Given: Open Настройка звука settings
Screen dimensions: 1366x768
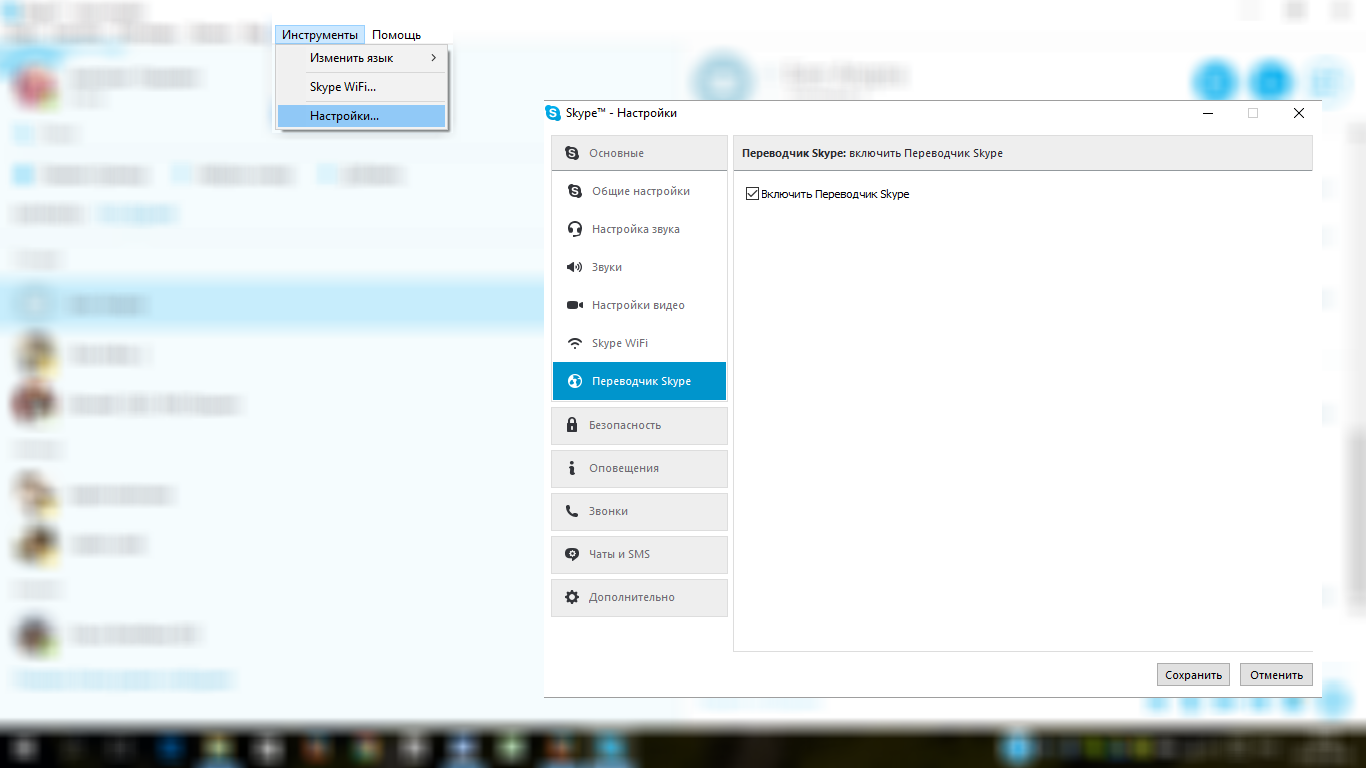Looking at the screenshot, I should tap(639, 229).
